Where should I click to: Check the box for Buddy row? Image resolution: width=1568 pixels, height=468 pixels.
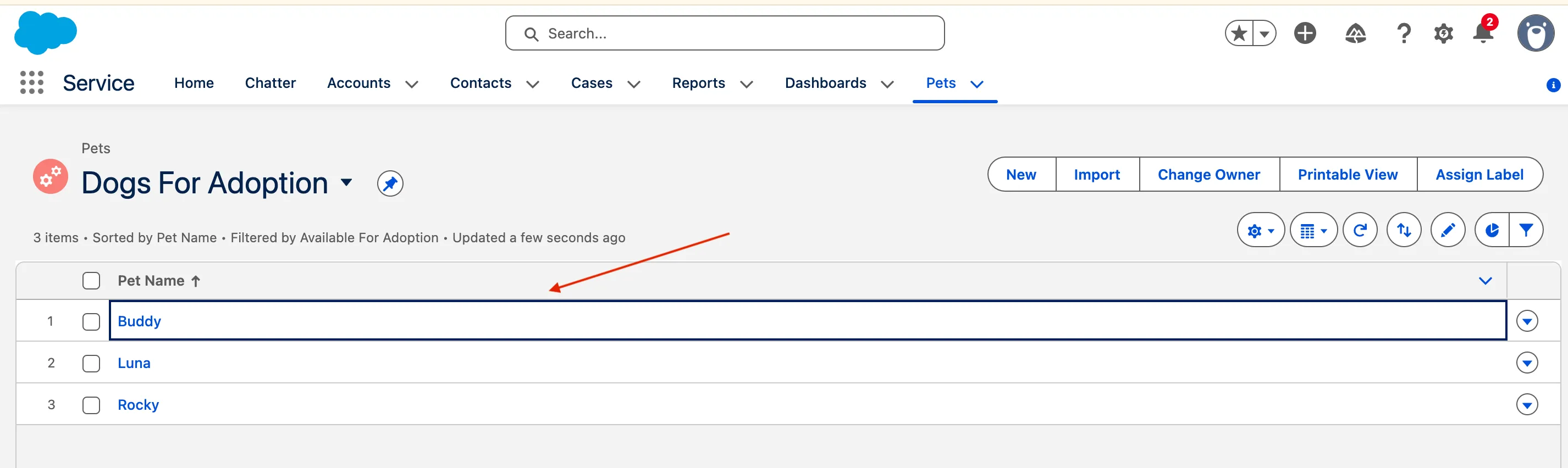click(x=91, y=321)
